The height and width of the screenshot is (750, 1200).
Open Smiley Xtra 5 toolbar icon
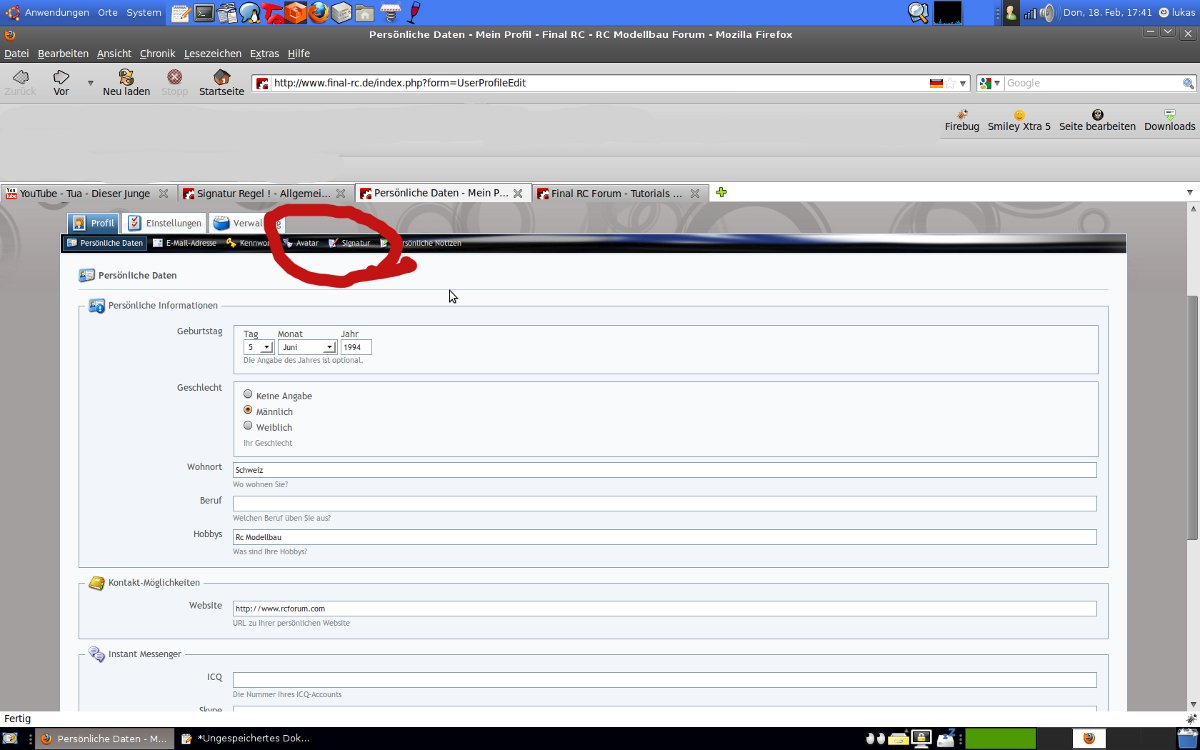[x=1019, y=115]
